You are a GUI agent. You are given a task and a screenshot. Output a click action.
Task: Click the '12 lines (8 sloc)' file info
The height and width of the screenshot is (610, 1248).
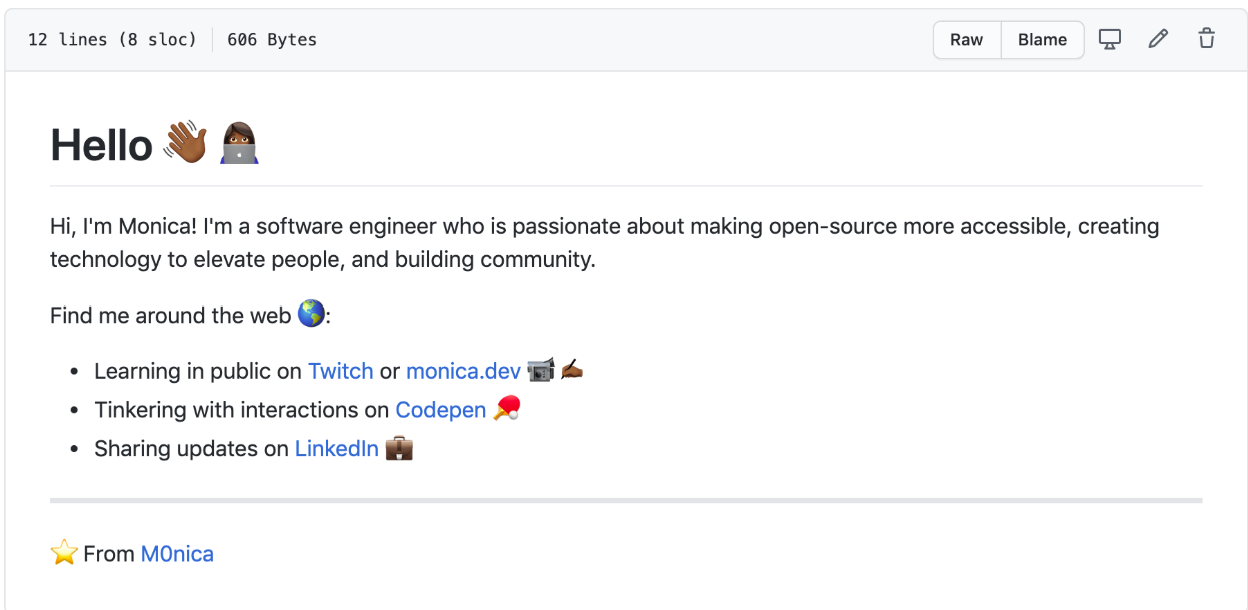pos(110,39)
